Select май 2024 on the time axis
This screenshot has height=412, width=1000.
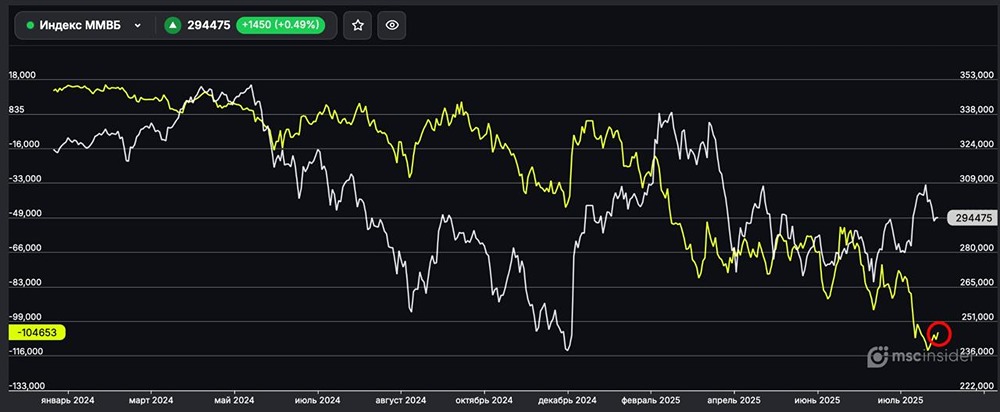[x=232, y=399]
